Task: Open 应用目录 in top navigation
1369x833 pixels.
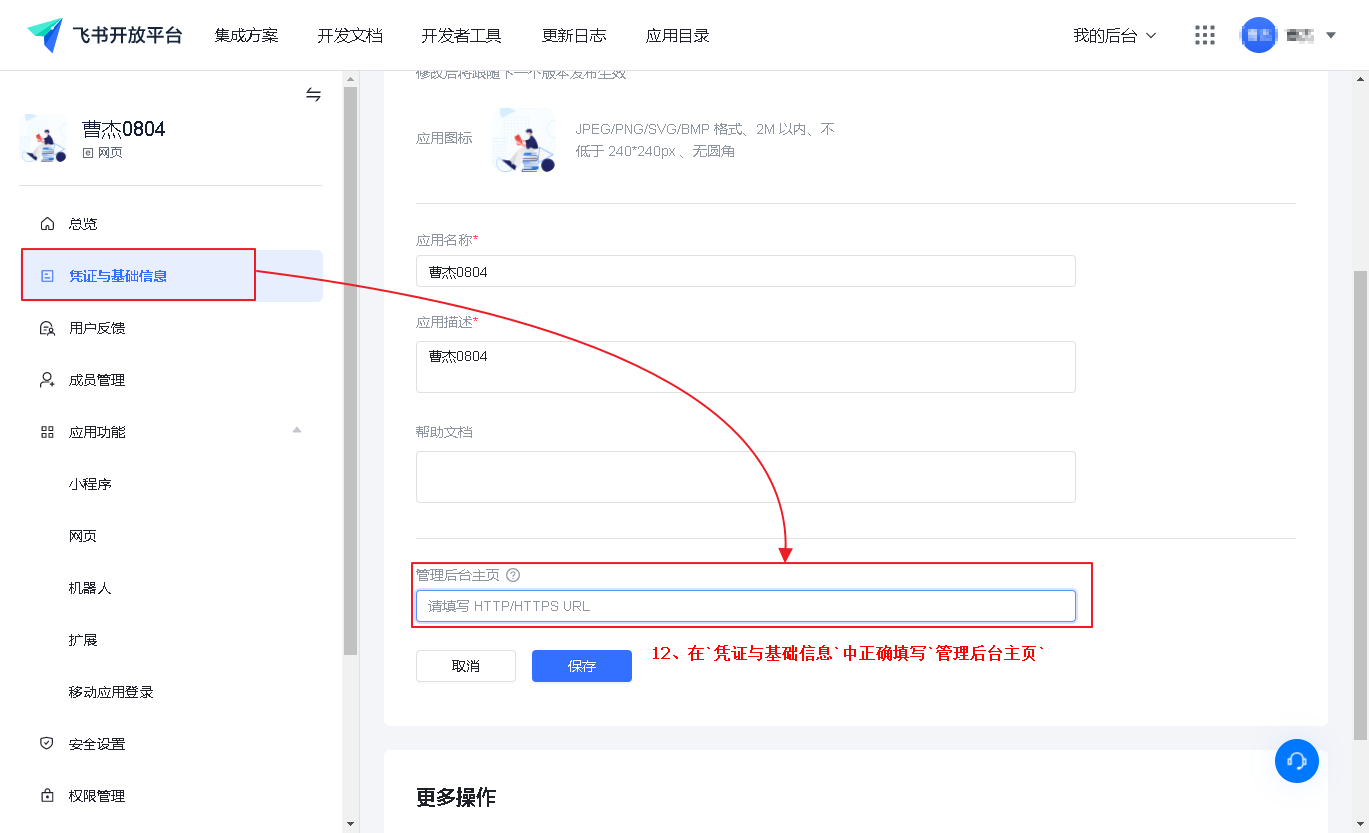Action: coord(677,35)
